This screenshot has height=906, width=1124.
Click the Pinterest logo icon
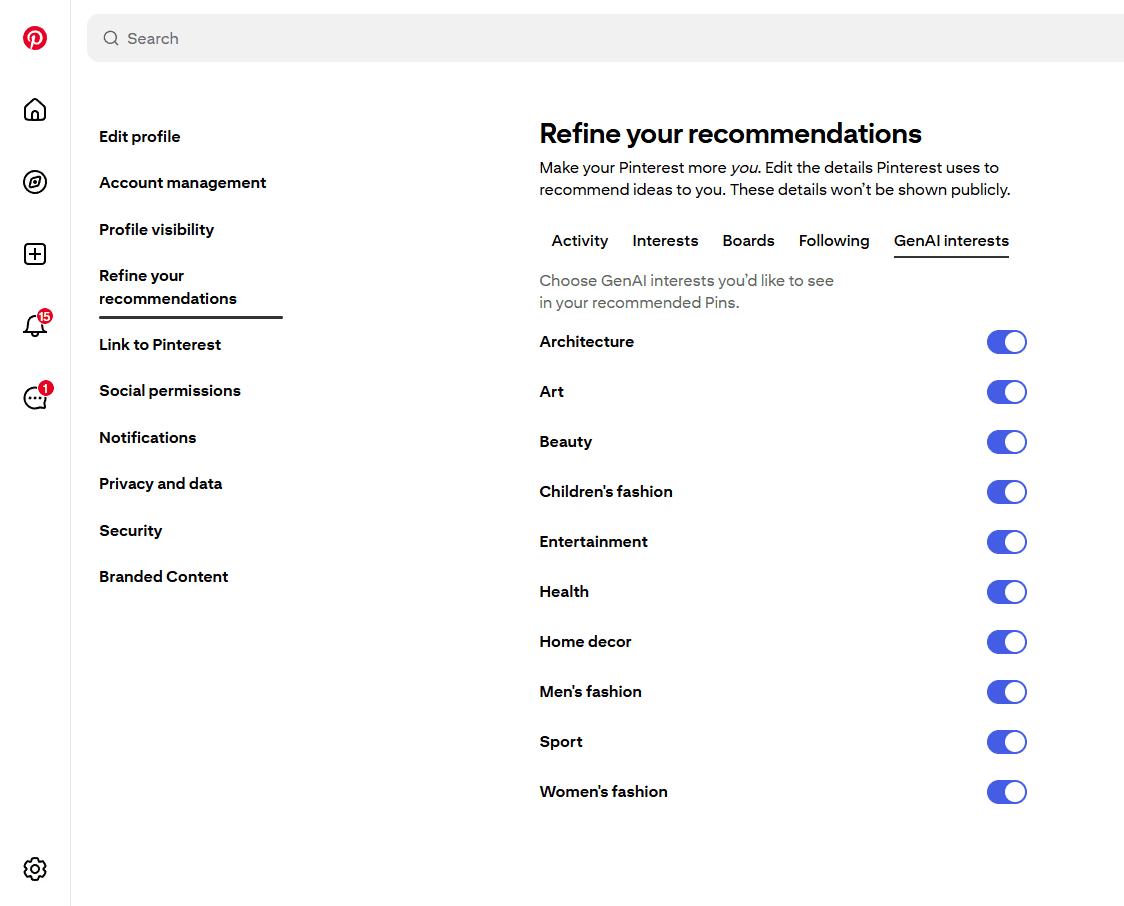34,38
